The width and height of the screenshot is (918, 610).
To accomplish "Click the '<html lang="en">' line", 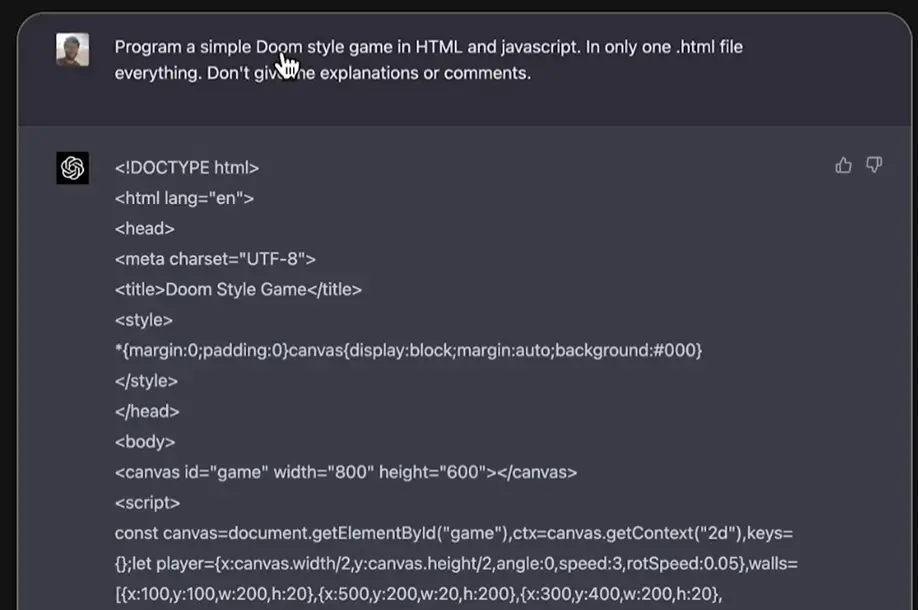I will pos(184,198).
